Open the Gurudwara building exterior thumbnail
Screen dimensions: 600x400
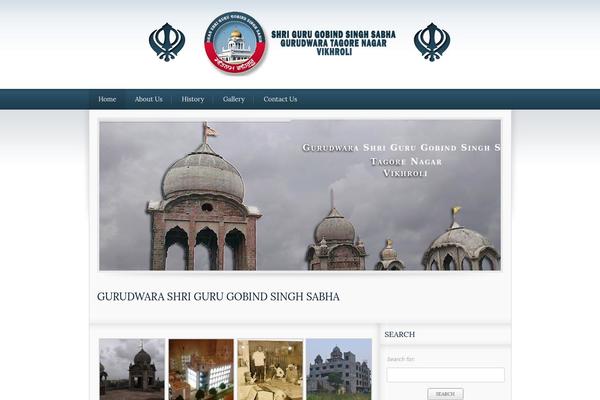(x=339, y=369)
